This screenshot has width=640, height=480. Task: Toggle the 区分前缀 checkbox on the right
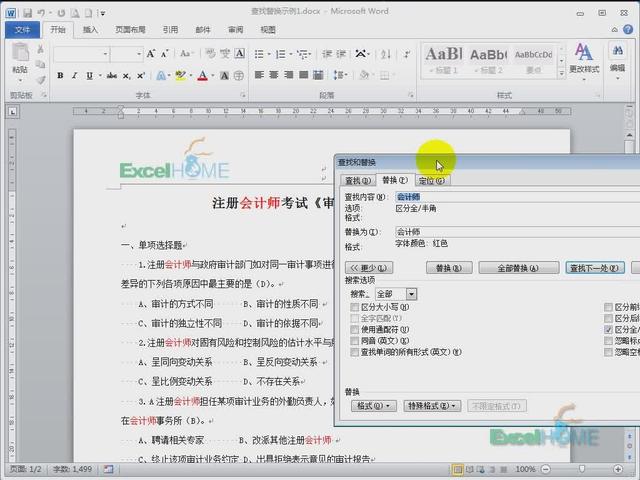(x=608, y=307)
